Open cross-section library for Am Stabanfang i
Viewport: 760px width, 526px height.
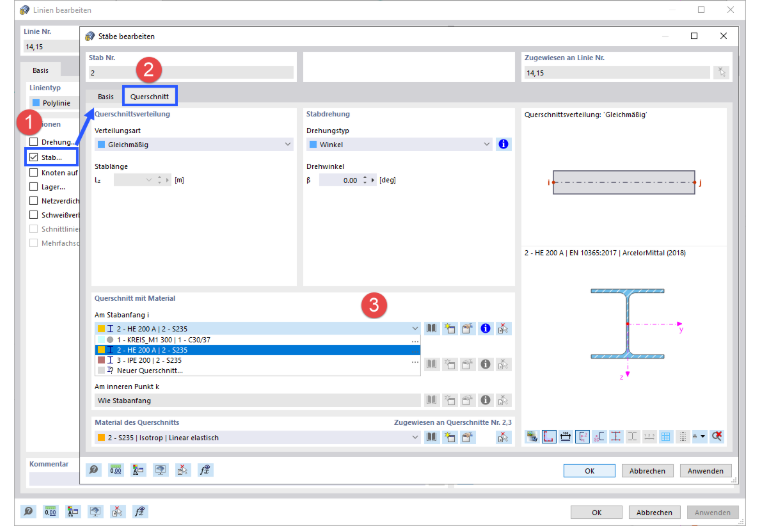431,329
